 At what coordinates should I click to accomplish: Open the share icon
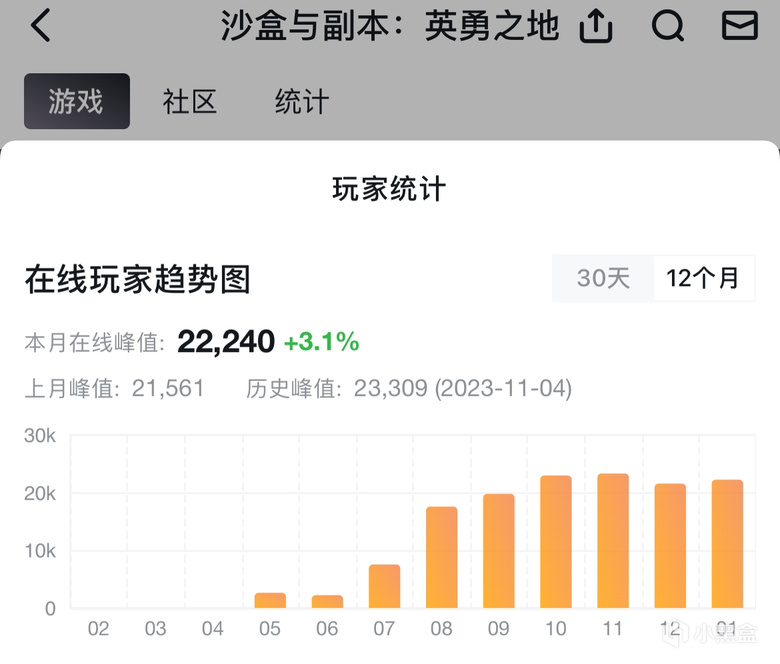[x=595, y=26]
